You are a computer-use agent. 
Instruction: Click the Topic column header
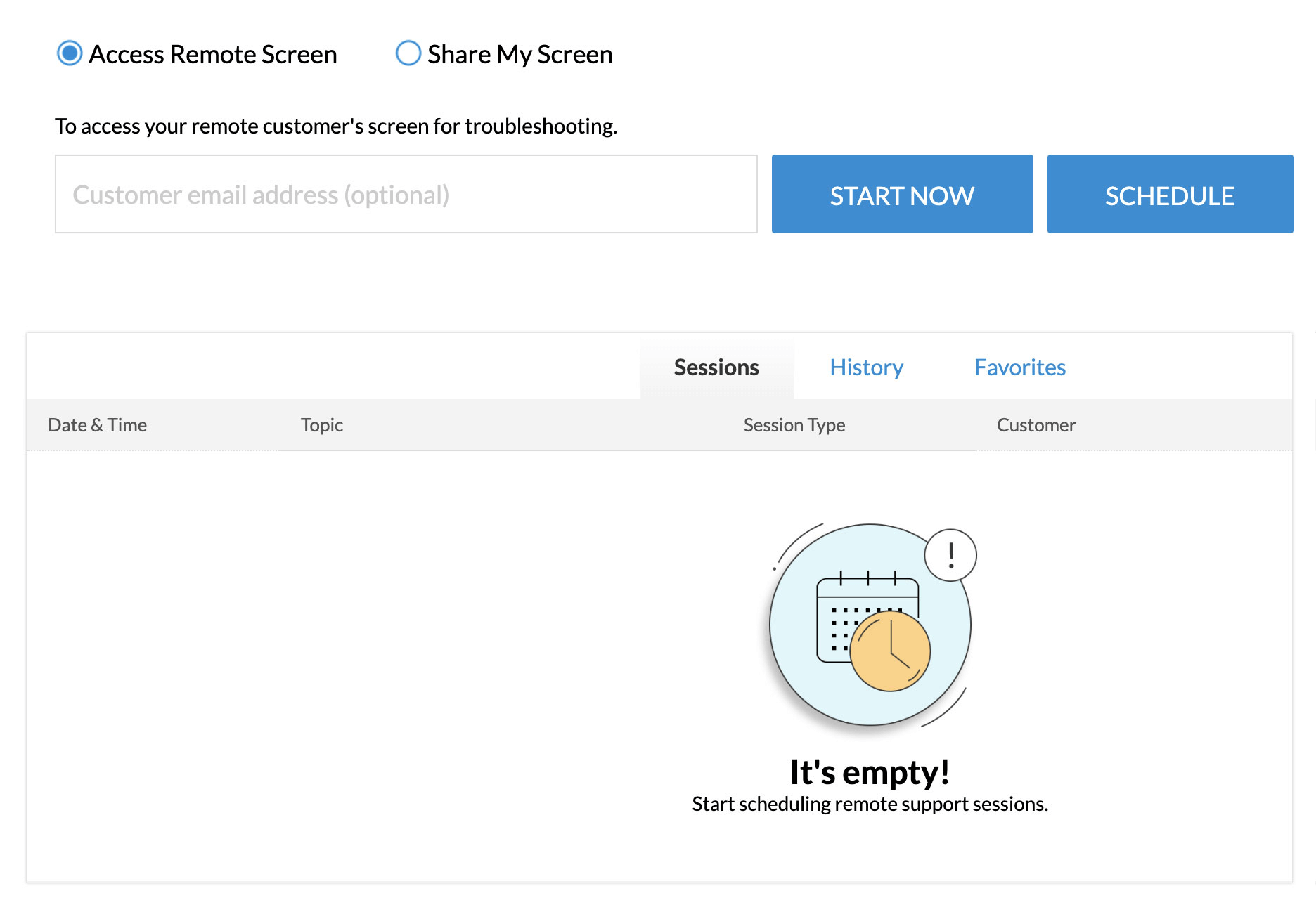(321, 425)
